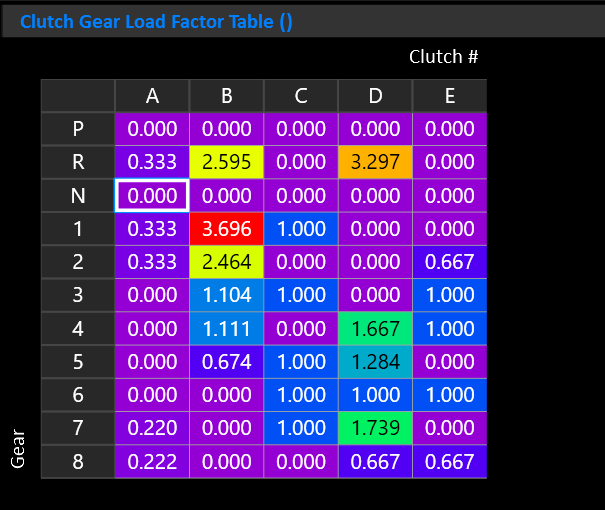605x510 pixels.
Task: Click cell 0.220 in gear 7 row
Action: click(152, 428)
